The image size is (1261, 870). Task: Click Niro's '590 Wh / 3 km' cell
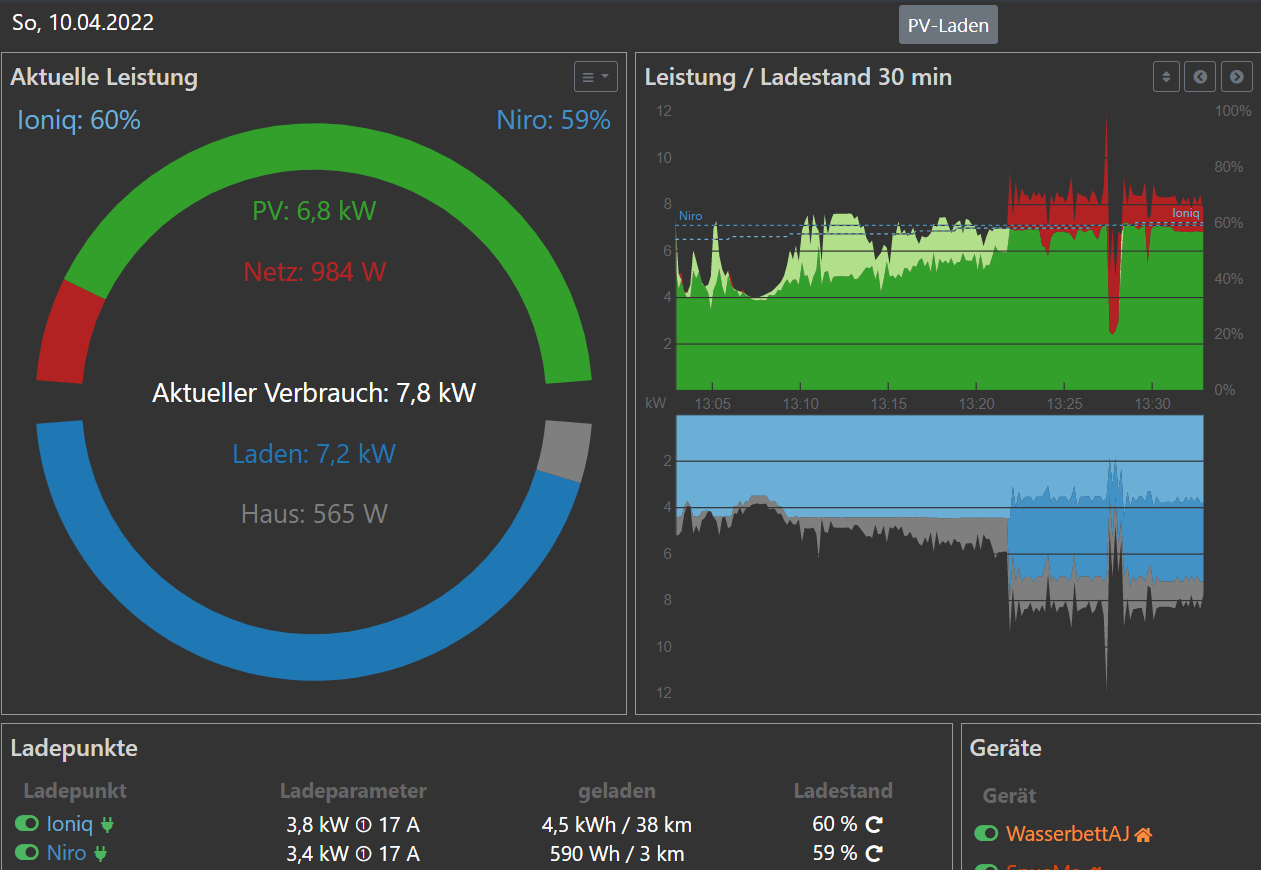point(617,854)
